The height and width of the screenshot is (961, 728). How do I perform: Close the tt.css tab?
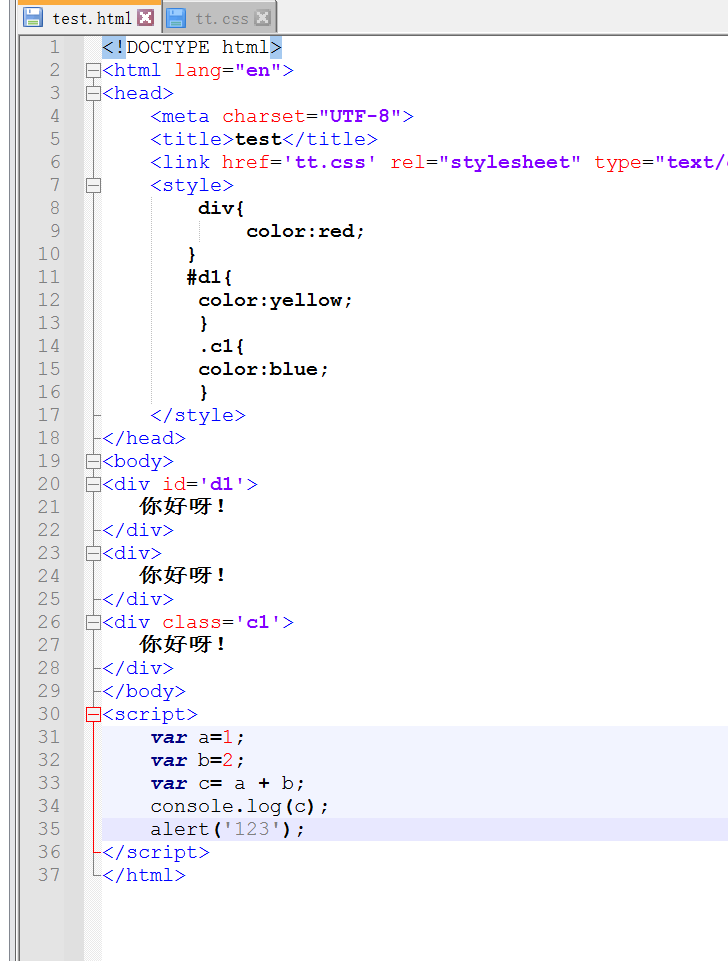[x=262, y=18]
